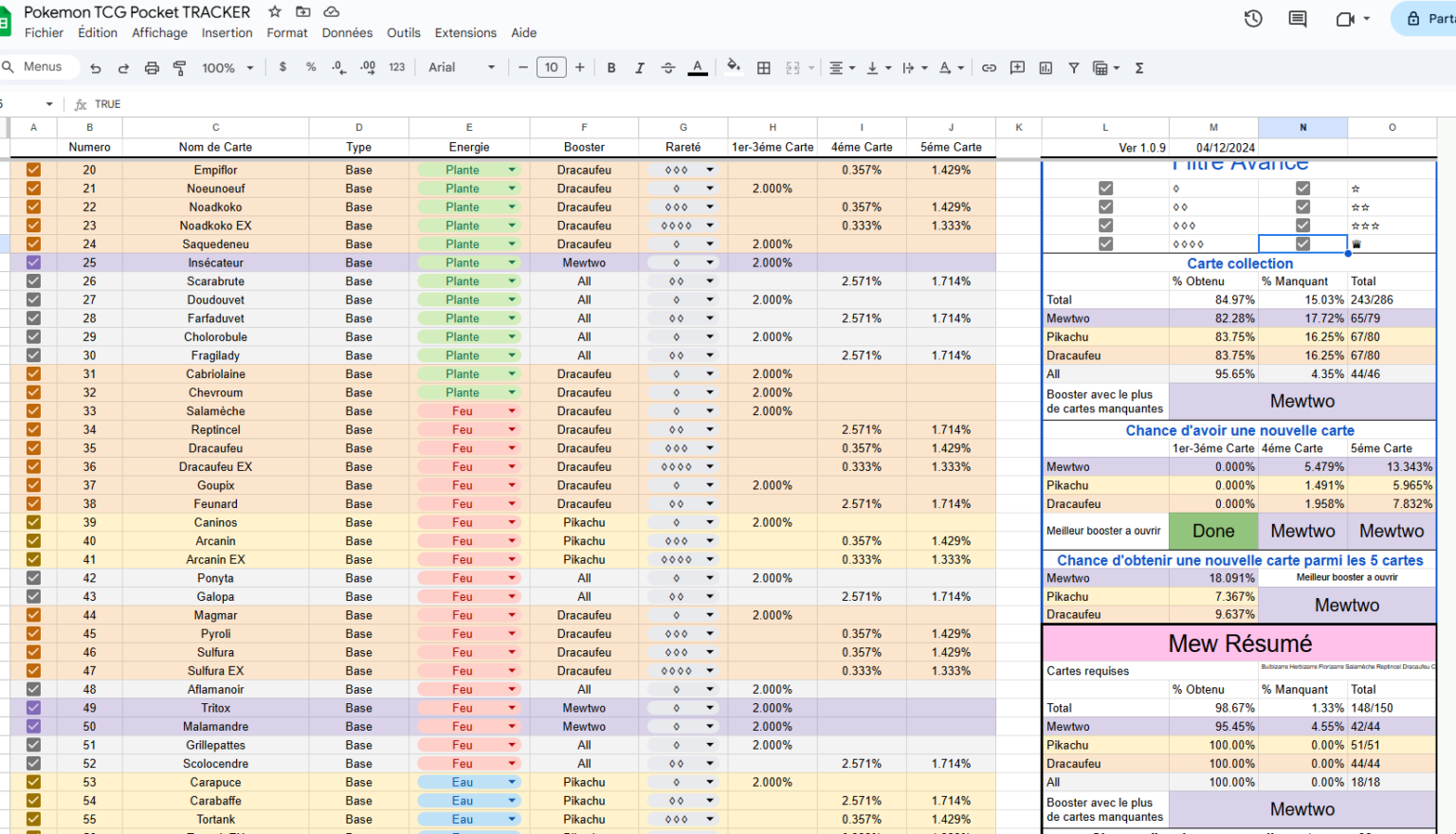Toggle the checkbox for Insécateur row

coord(33,263)
